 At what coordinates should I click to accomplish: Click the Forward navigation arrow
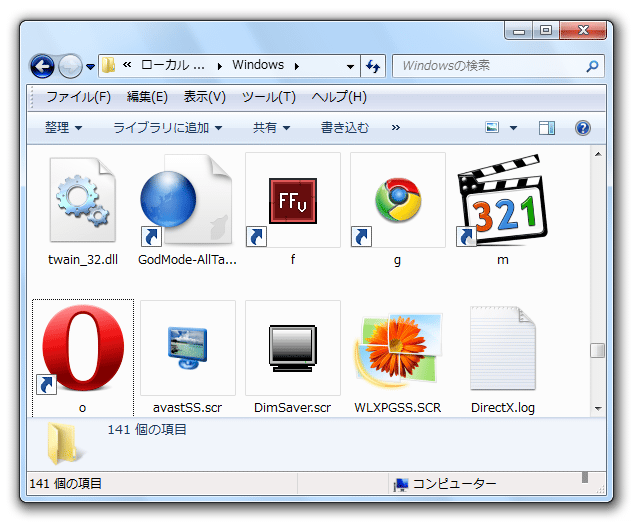pos(70,66)
